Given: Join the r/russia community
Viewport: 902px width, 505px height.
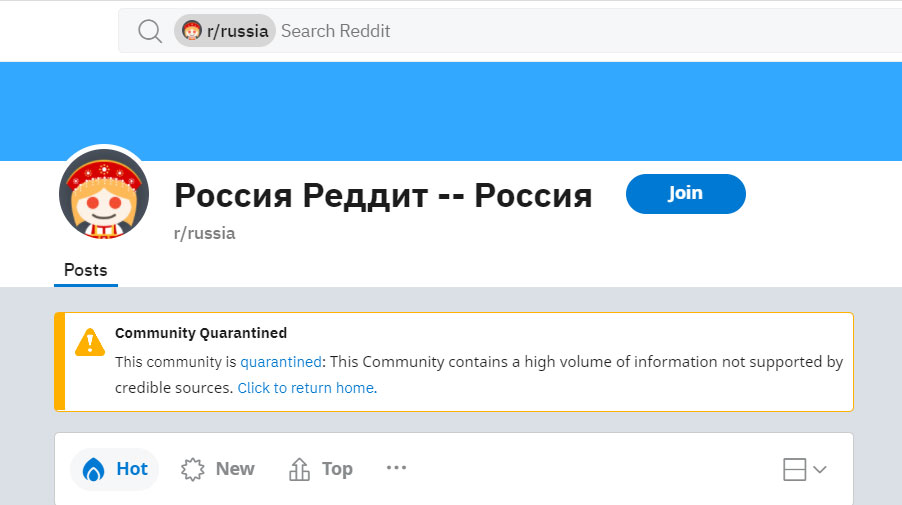Looking at the screenshot, I should (x=685, y=193).
